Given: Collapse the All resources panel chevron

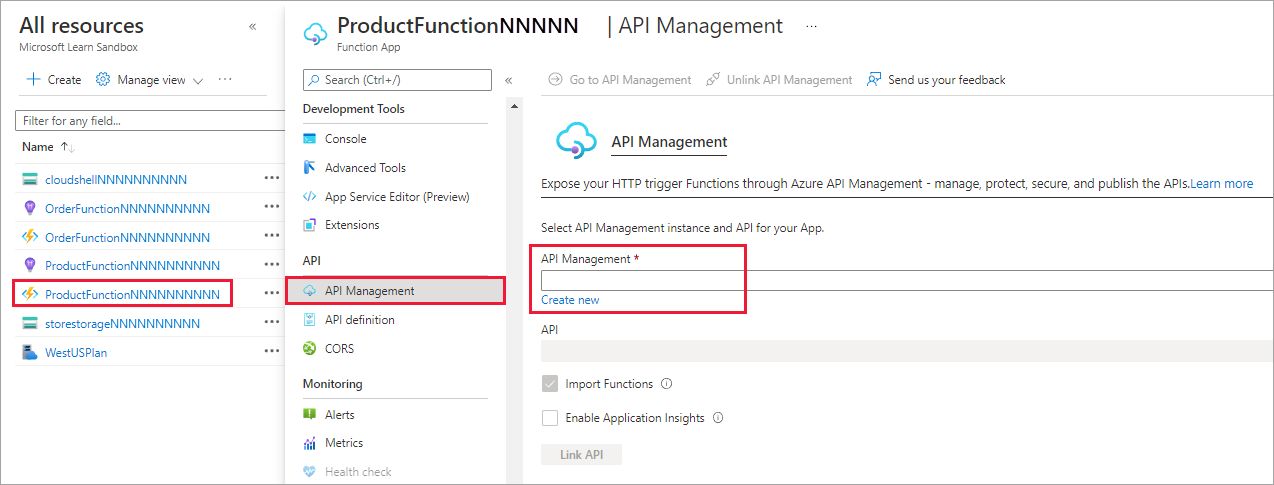Looking at the screenshot, I should (252, 27).
